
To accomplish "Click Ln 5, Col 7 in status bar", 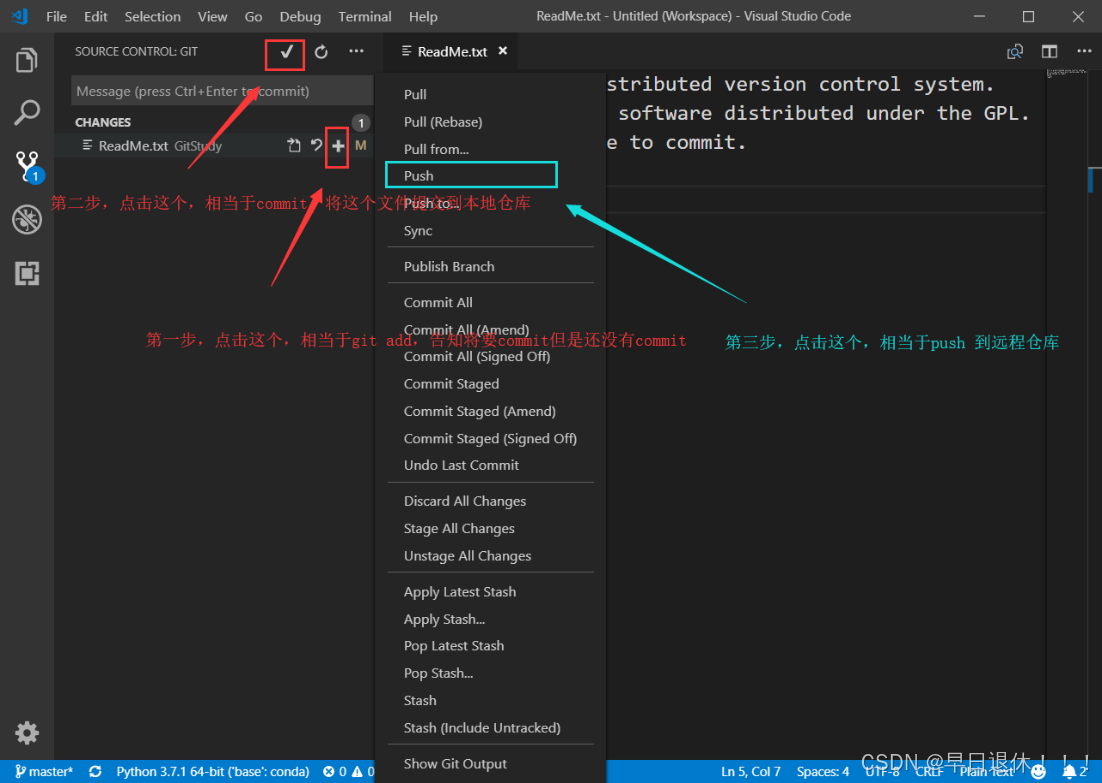I will pos(751,771).
